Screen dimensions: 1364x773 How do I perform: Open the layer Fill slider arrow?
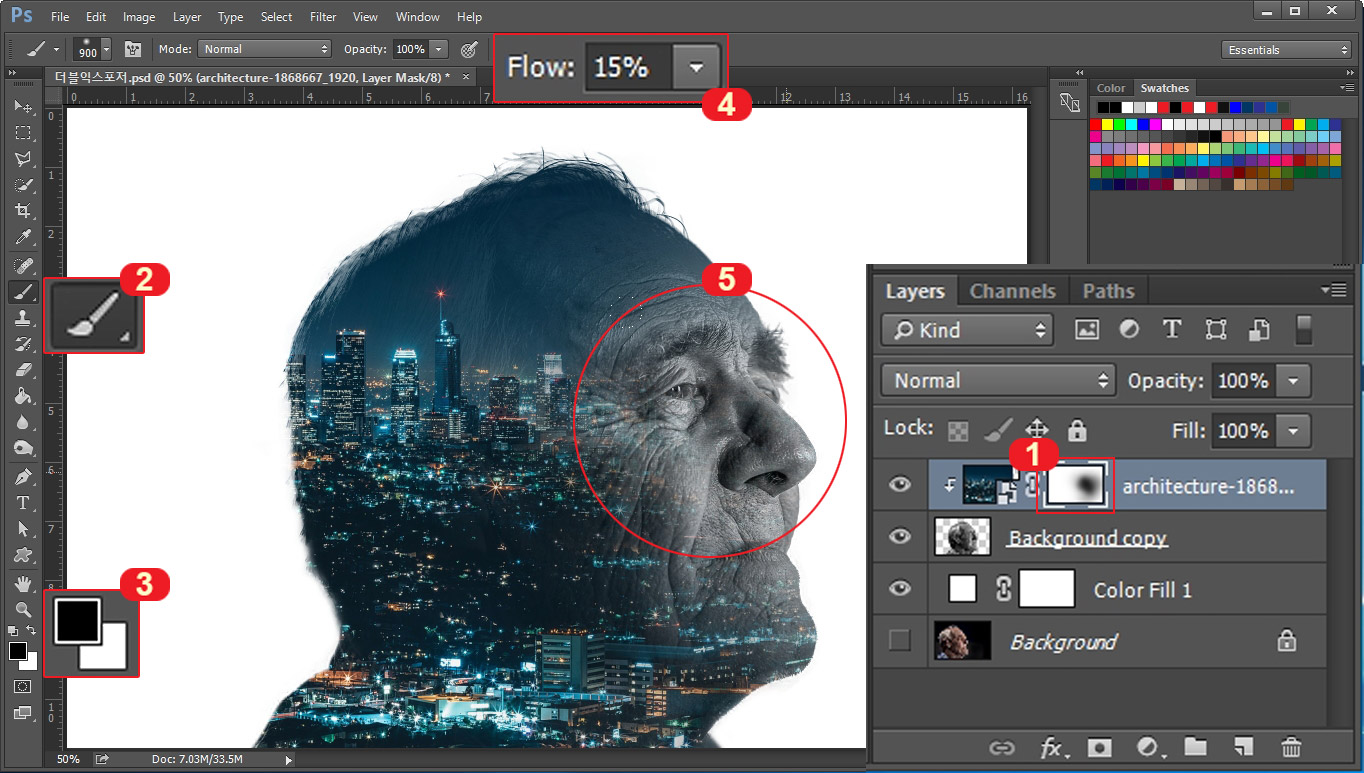[1293, 431]
